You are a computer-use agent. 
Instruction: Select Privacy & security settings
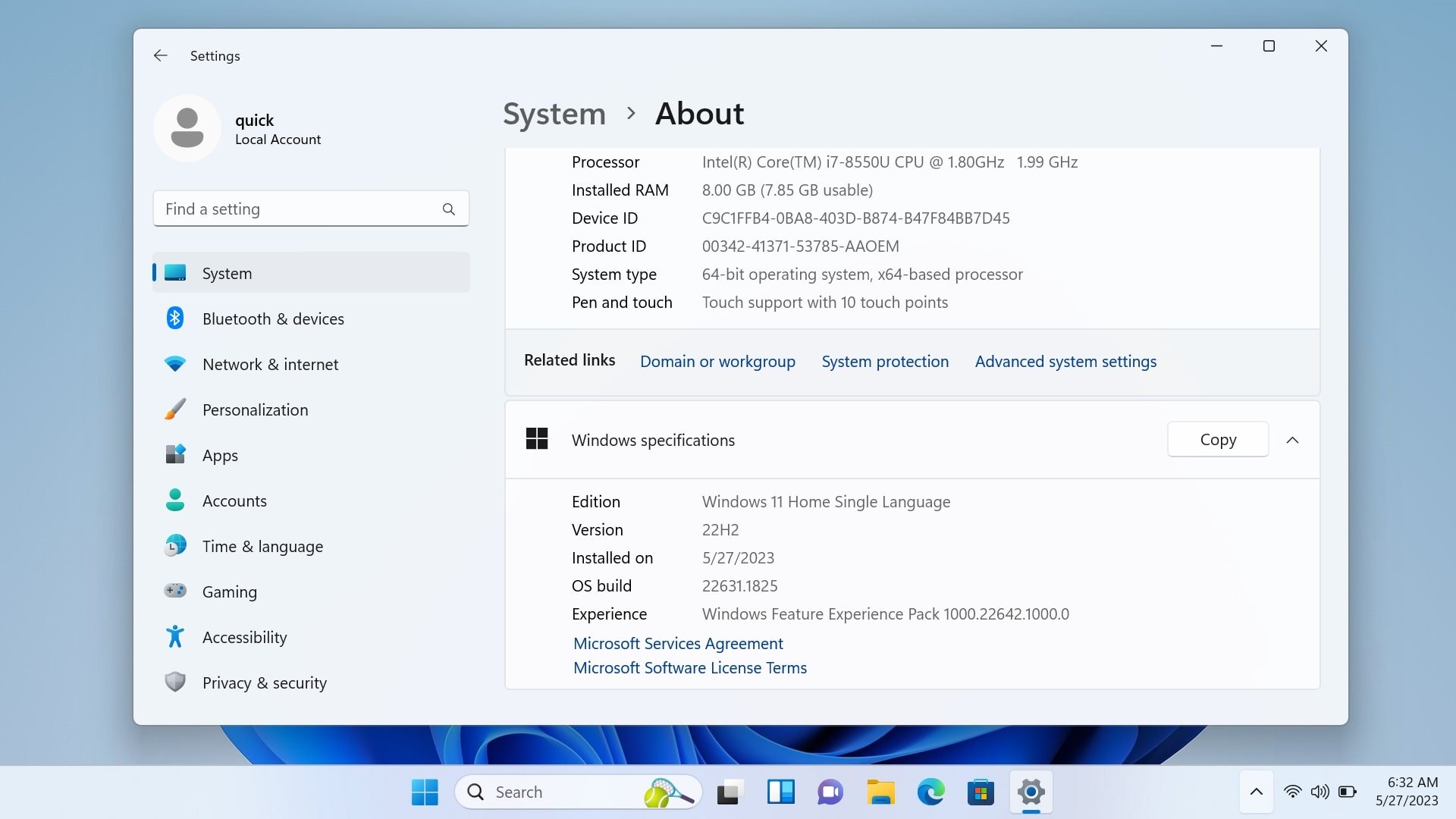(x=264, y=682)
